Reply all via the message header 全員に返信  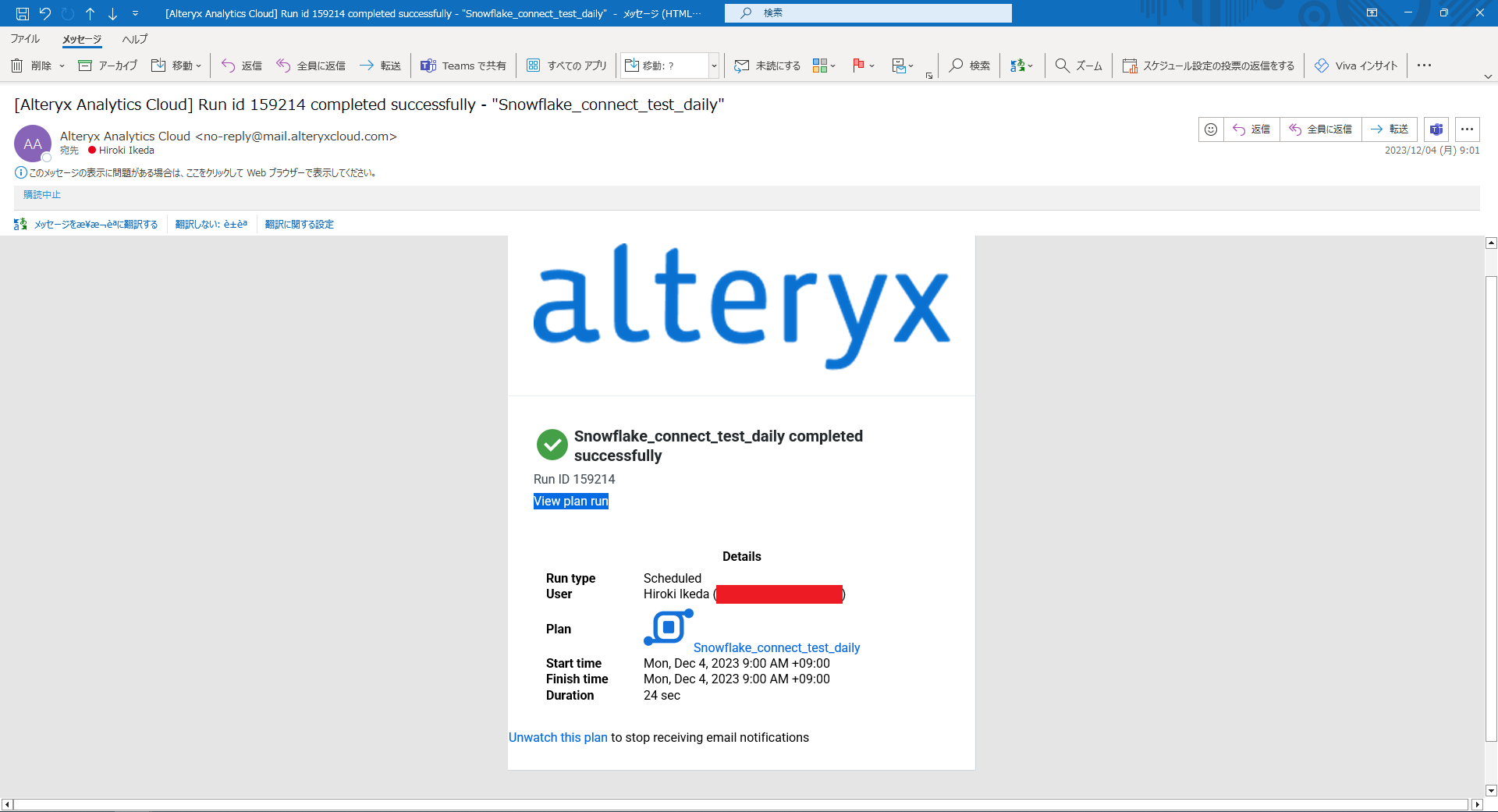pyautogui.click(x=1320, y=129)
